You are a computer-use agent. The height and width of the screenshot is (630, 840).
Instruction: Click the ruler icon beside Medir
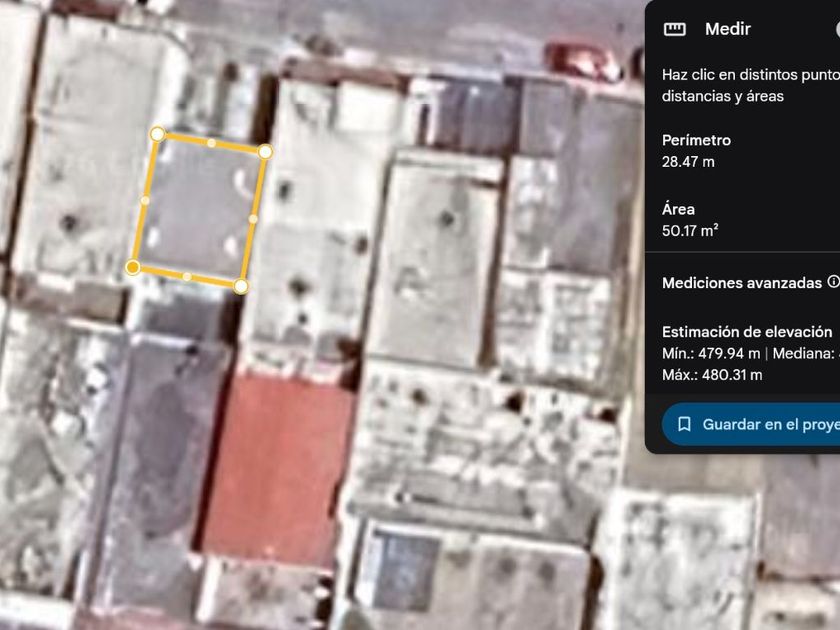[674, 29]
